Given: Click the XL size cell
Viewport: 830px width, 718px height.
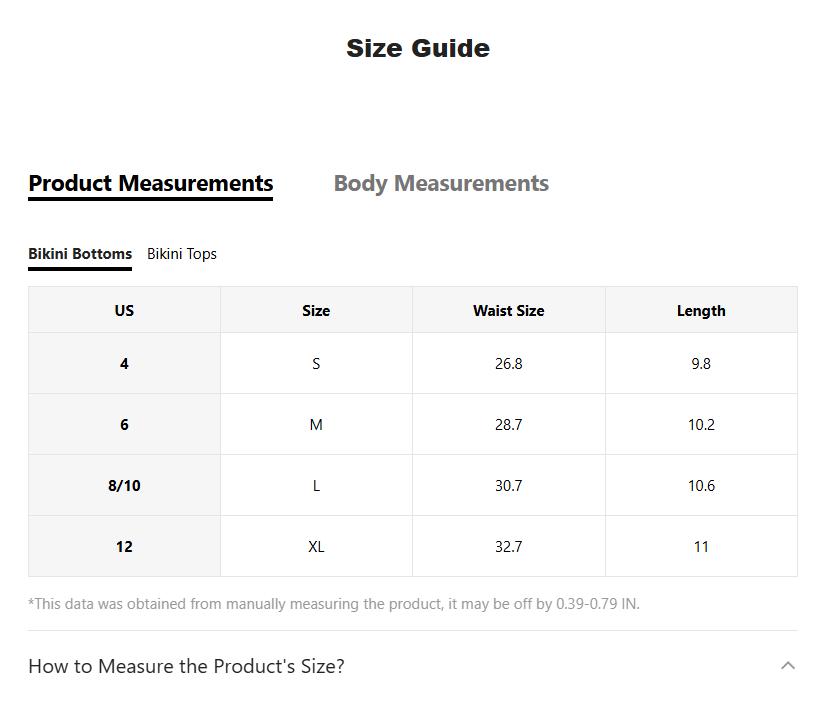Looking at the screenshot, I should [316, 547].
